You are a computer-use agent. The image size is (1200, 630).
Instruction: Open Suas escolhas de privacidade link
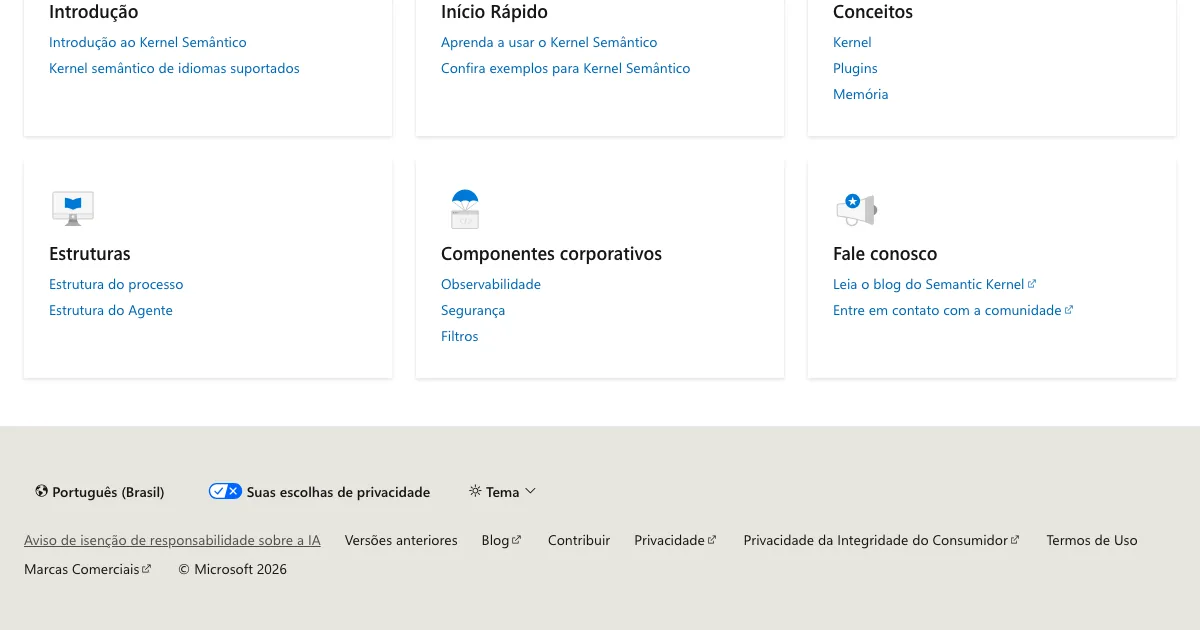click(x=338, y=492)
